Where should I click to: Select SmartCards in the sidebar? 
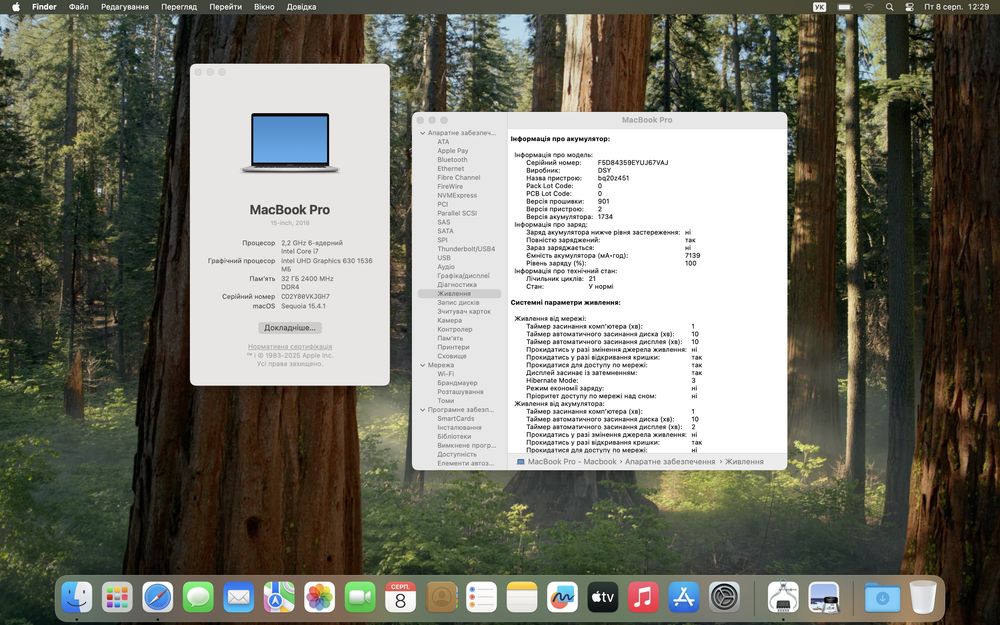(x=456, y=419)
